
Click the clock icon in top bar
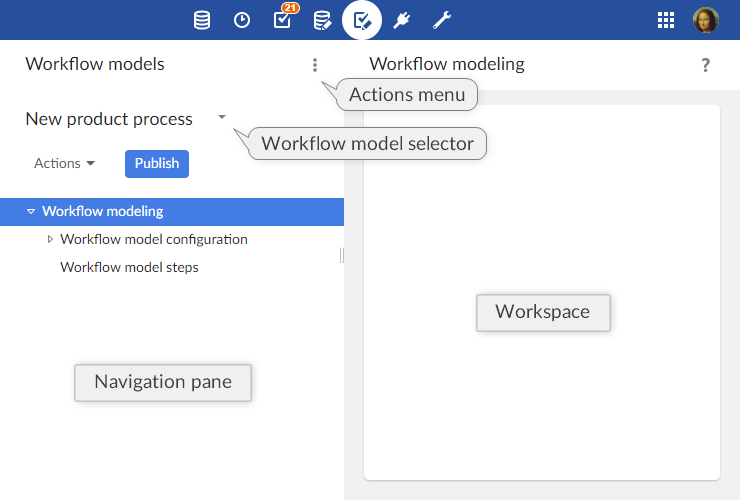click(242, 20)
